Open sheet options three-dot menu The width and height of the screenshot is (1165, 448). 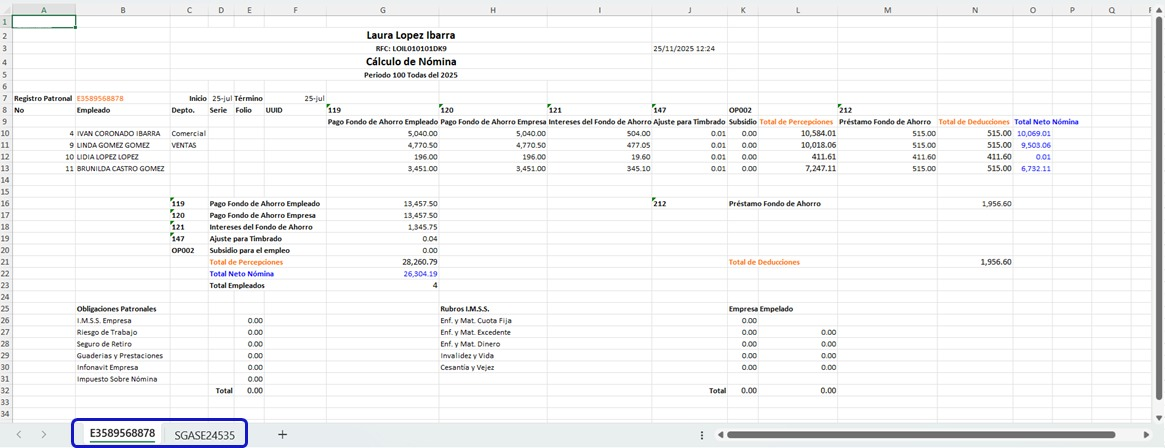coord(702,435)
